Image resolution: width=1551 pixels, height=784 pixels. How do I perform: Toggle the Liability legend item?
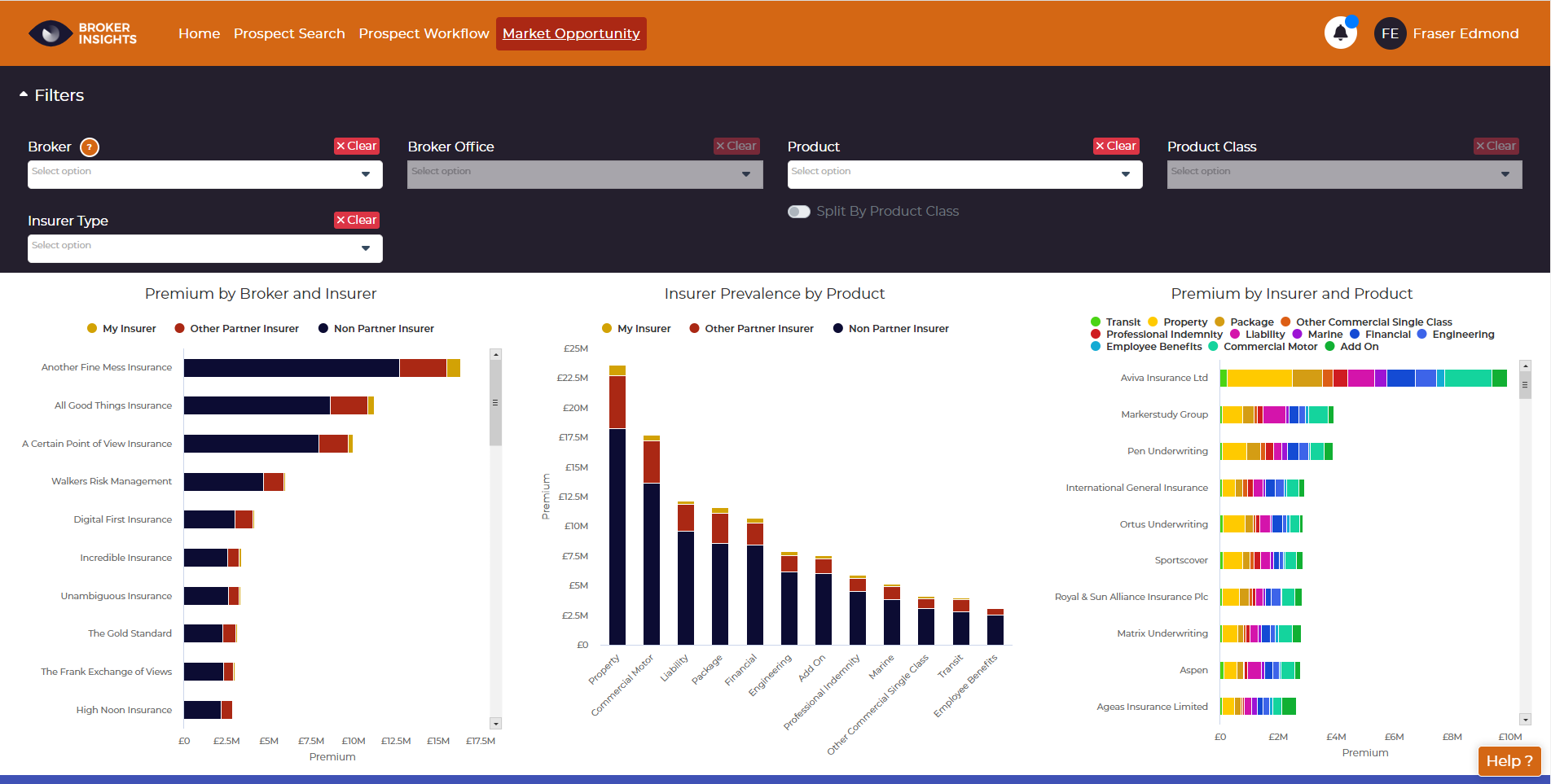pos(1258,335)
